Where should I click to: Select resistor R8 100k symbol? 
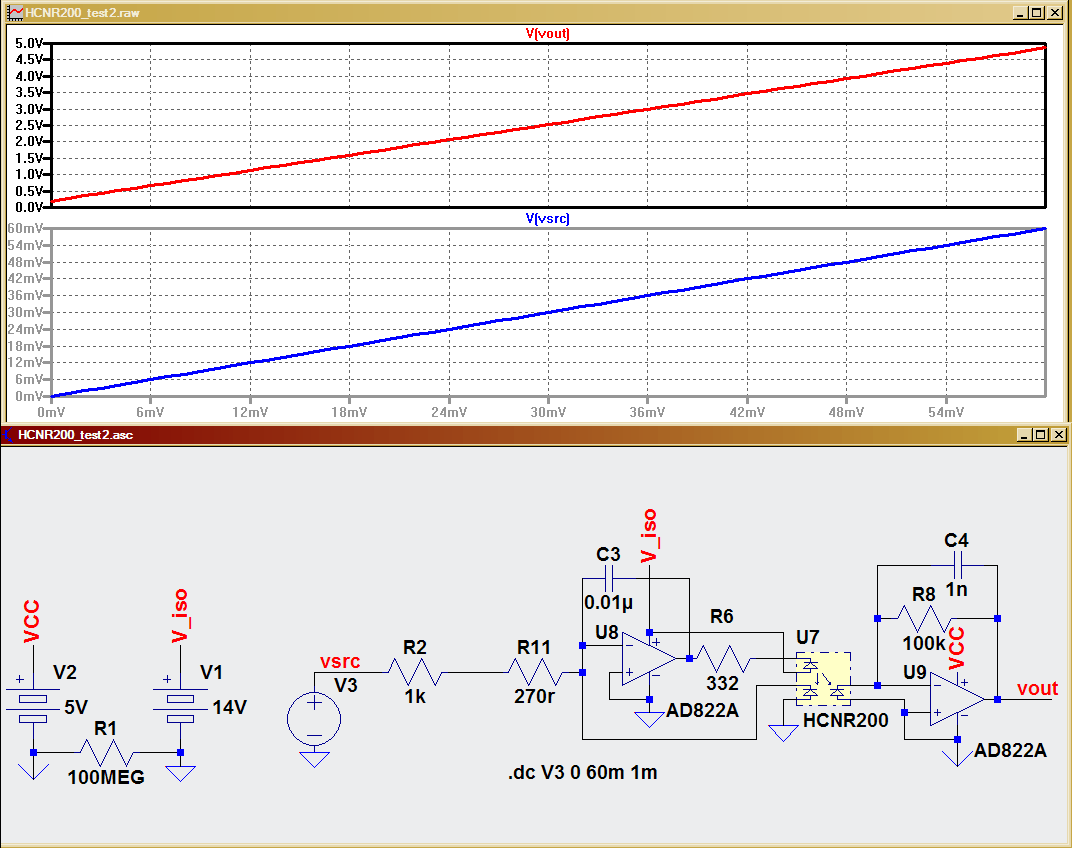pyautogui.click(x=924, y=618)
